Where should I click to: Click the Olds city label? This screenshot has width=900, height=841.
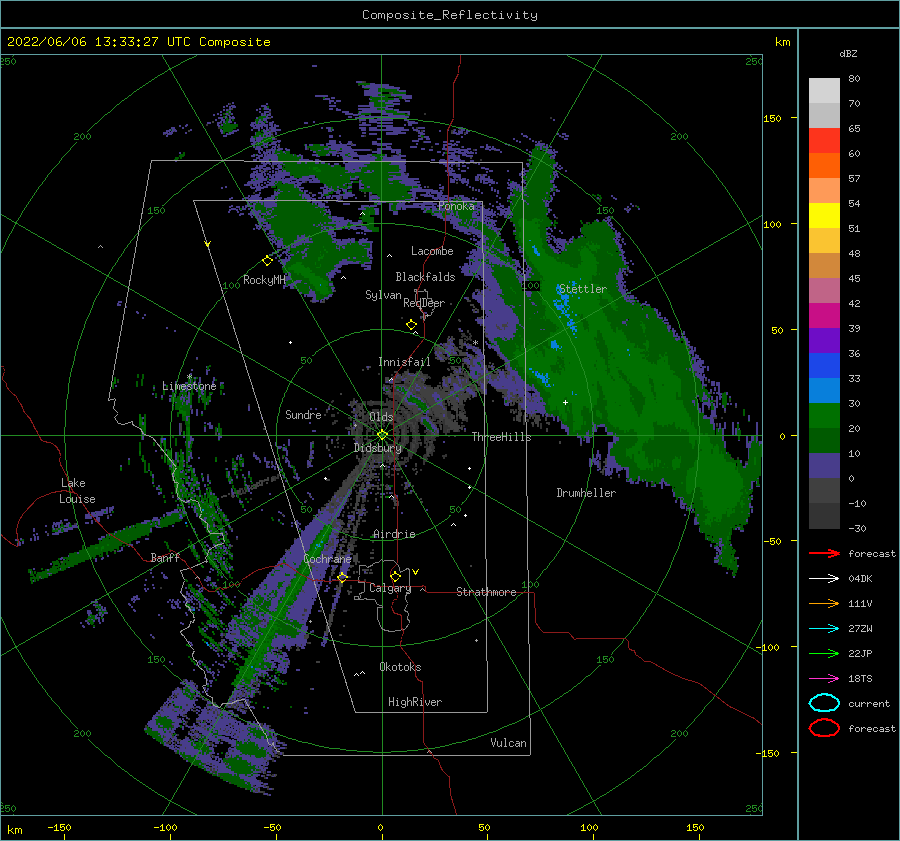pyautogui.click(x=381, y=417)
